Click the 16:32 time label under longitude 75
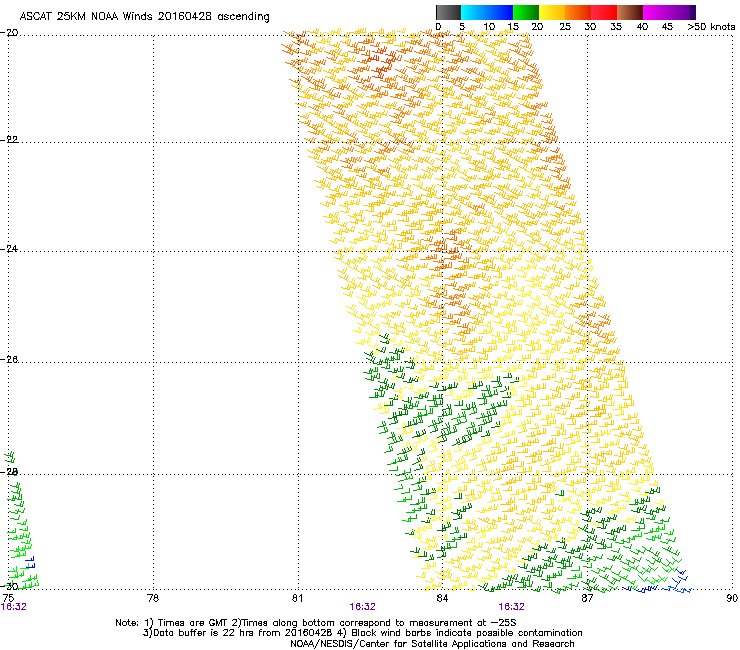The image size is (740, 650). pyautogui.click(x=14, y=607)
